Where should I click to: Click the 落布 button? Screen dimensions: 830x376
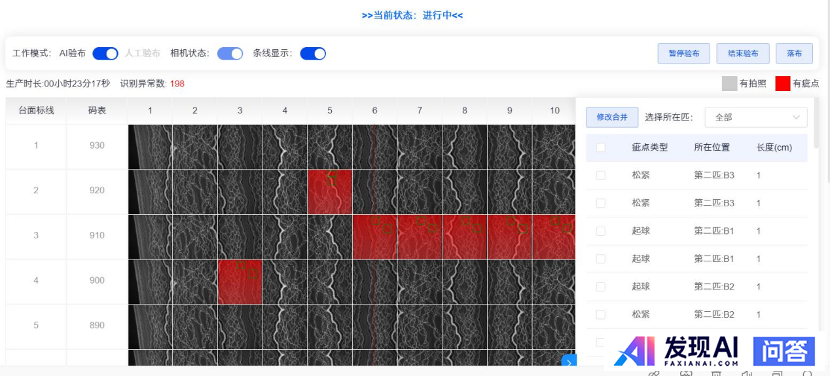click(x=794, y=53)
